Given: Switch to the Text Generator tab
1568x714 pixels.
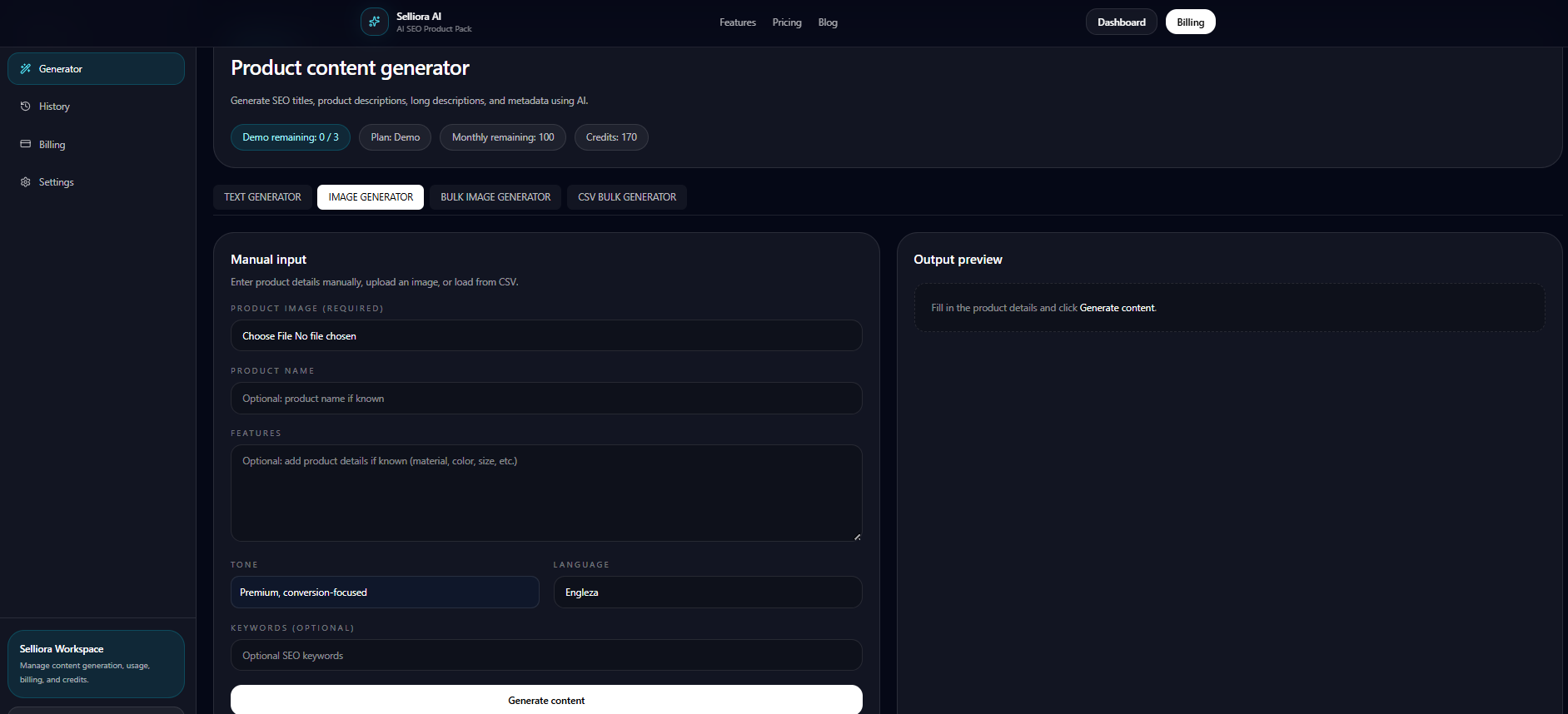Looking at the screenshot, I should tap(262, 197).
